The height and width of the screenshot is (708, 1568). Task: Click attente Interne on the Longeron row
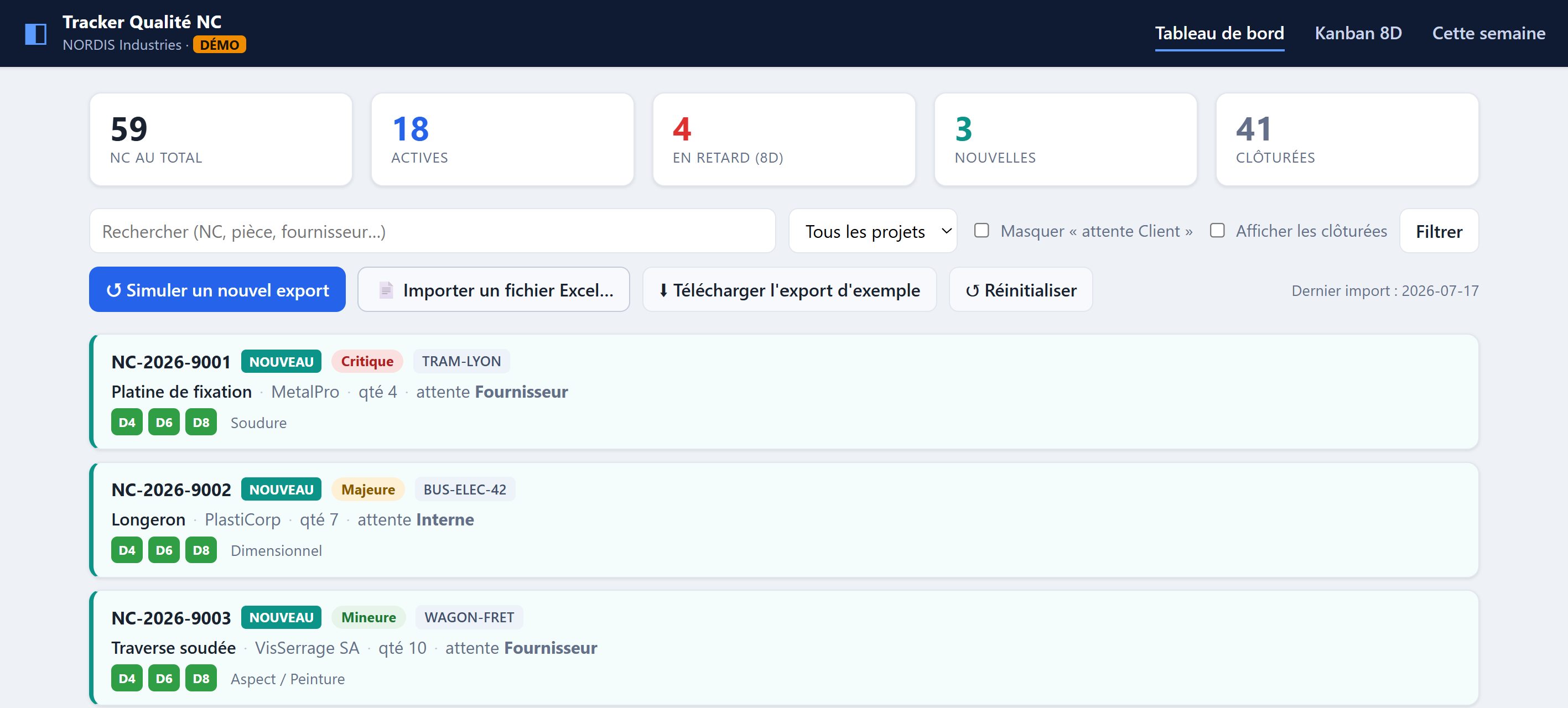tap(416, 520)
